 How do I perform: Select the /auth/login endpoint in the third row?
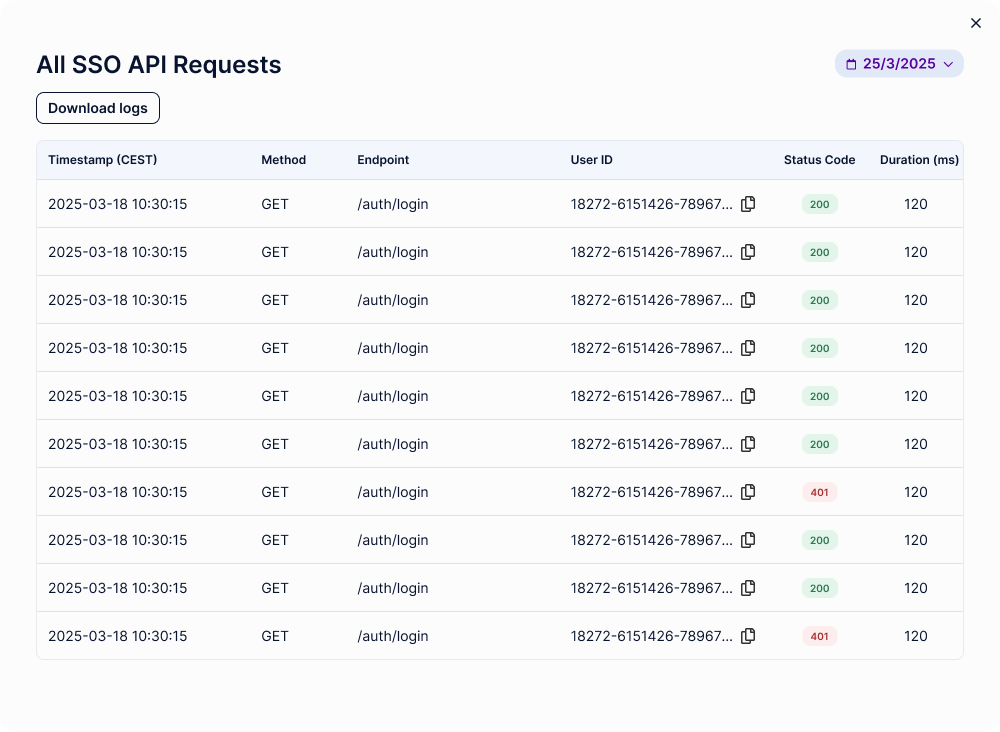tap(392, 300)
